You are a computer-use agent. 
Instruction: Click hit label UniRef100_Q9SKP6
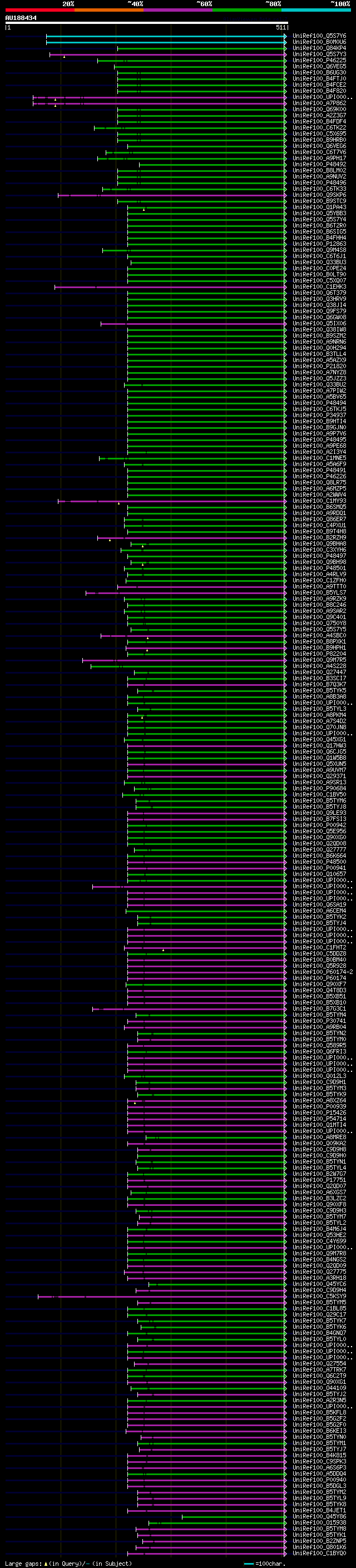(x=319, y=195)
